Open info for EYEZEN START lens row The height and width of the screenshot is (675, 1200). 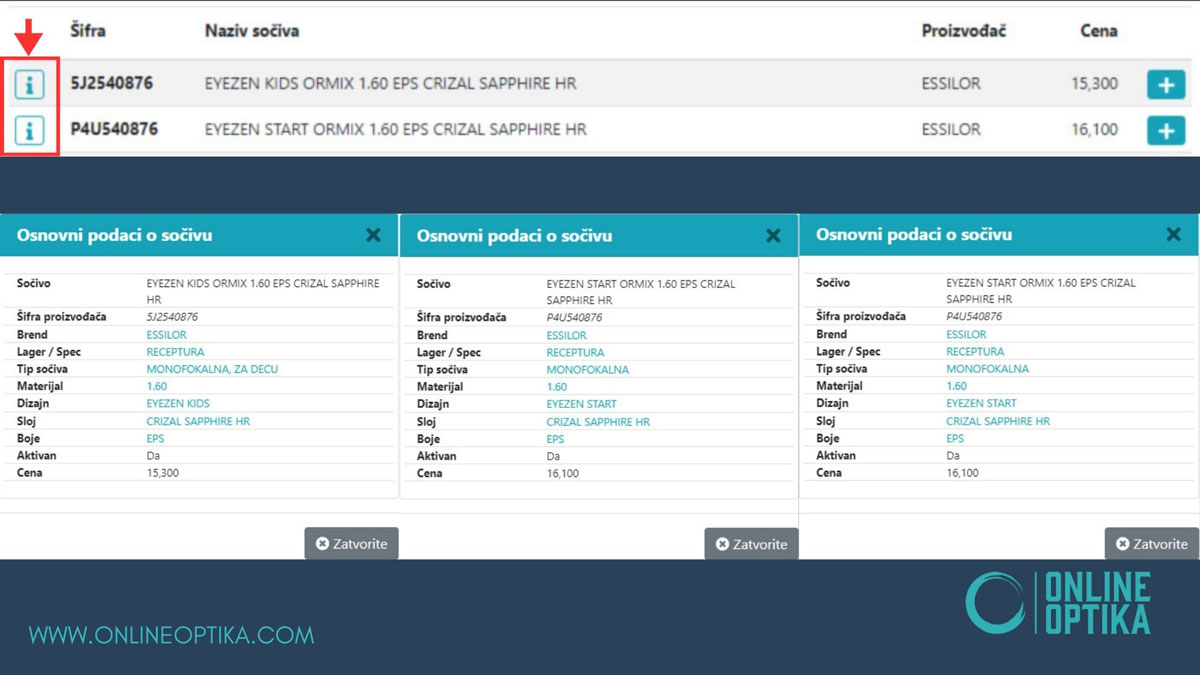tap(29, 130)
